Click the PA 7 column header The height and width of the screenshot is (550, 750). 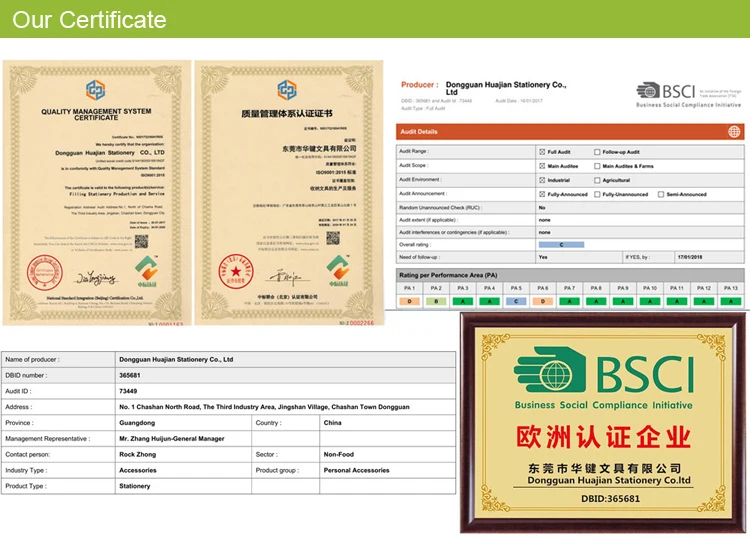(x=569, y=288)
